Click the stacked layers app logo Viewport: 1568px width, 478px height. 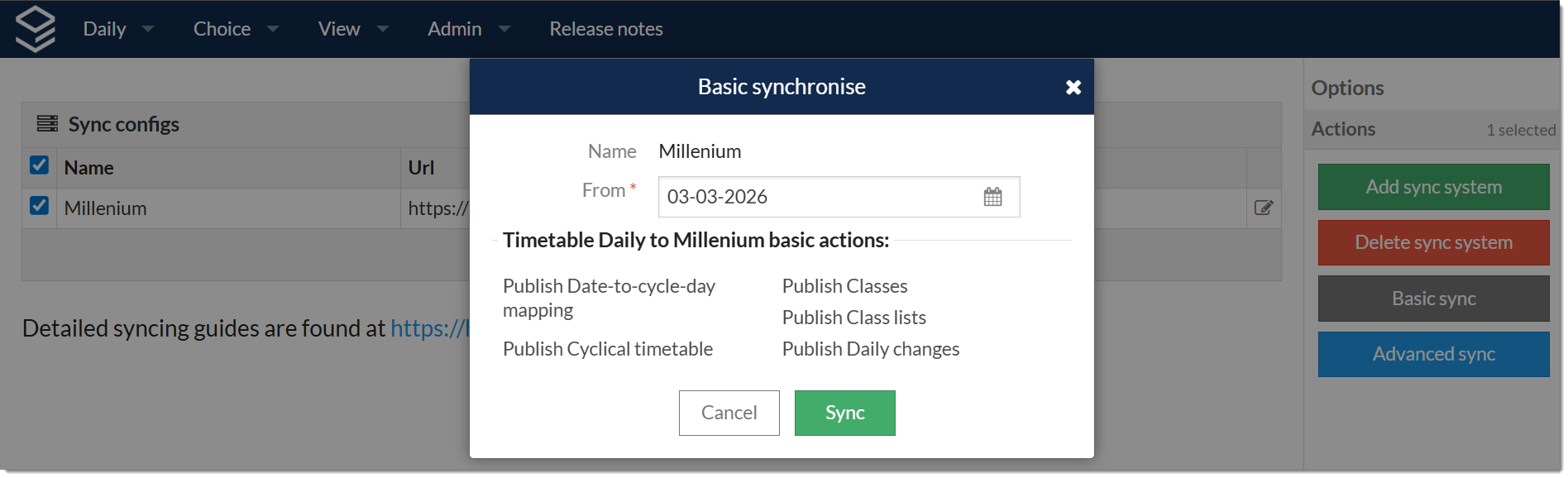[x=36, y=29]
